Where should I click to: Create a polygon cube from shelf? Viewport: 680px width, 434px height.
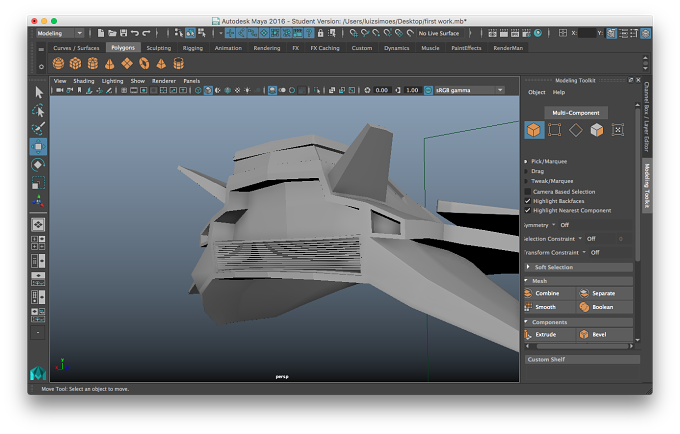tap(75, 64)
